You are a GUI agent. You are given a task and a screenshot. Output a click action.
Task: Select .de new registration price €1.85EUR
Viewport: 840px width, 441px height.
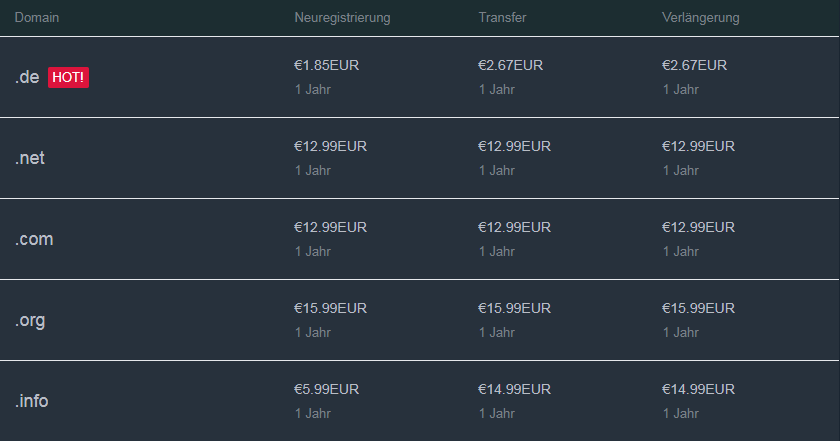pyautogui.click(x=326, y=65)
